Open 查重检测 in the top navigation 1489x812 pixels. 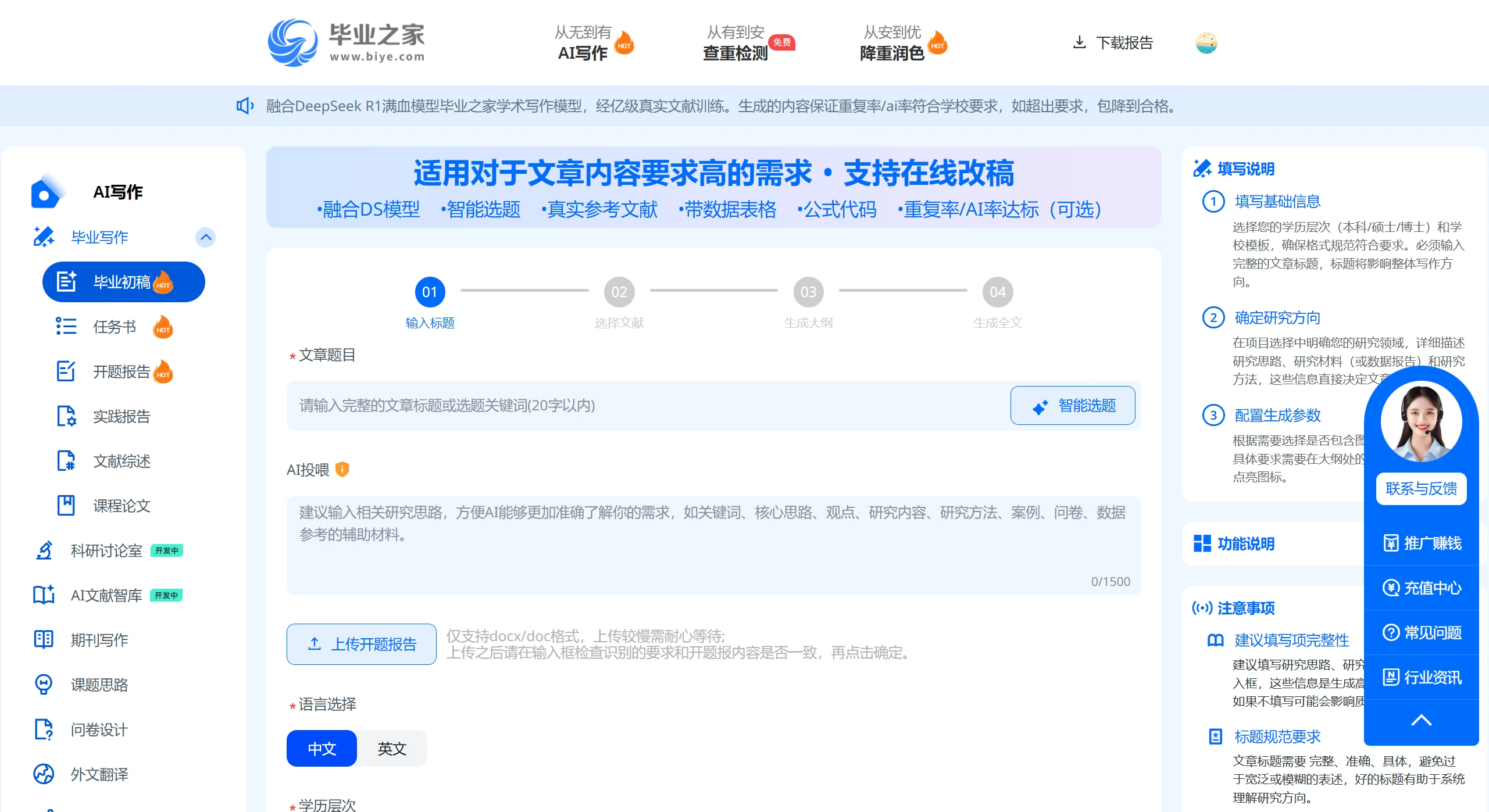[x=735, y=52]
